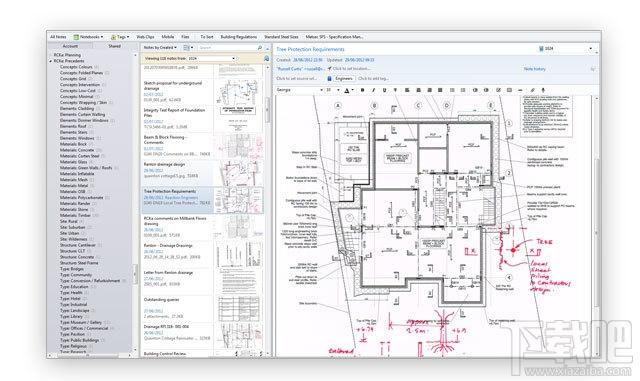Image resolution: width=640 pixels, height=381 pixels.
Task: Click the Note history link
Action: tap(534, 69)
